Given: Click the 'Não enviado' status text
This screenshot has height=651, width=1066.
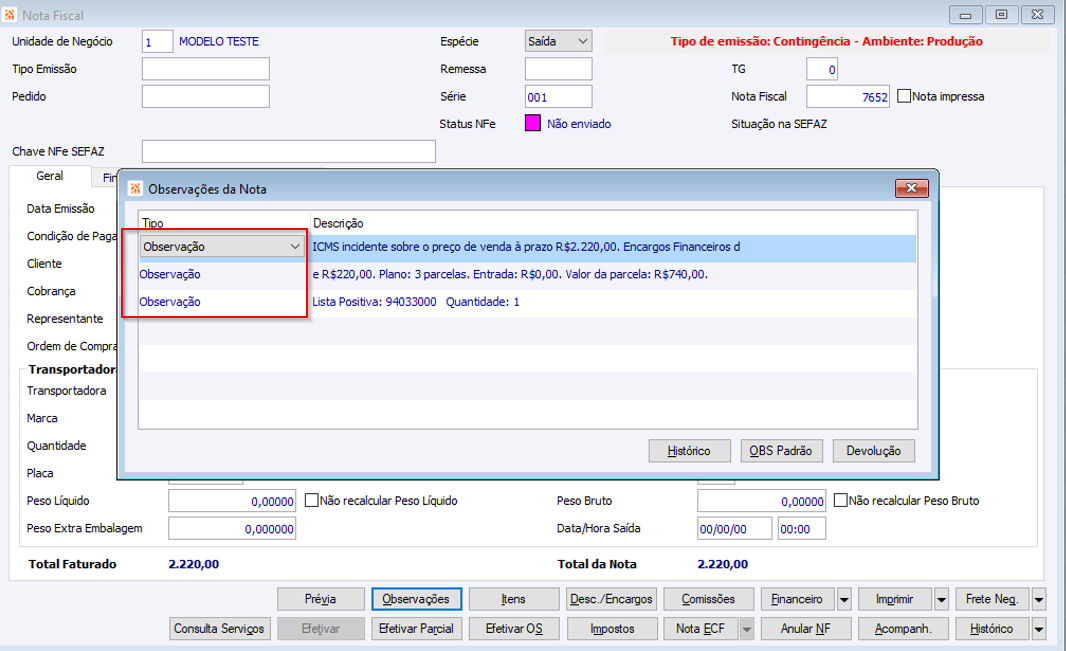Looking at the screenshot, I should 579,124.
